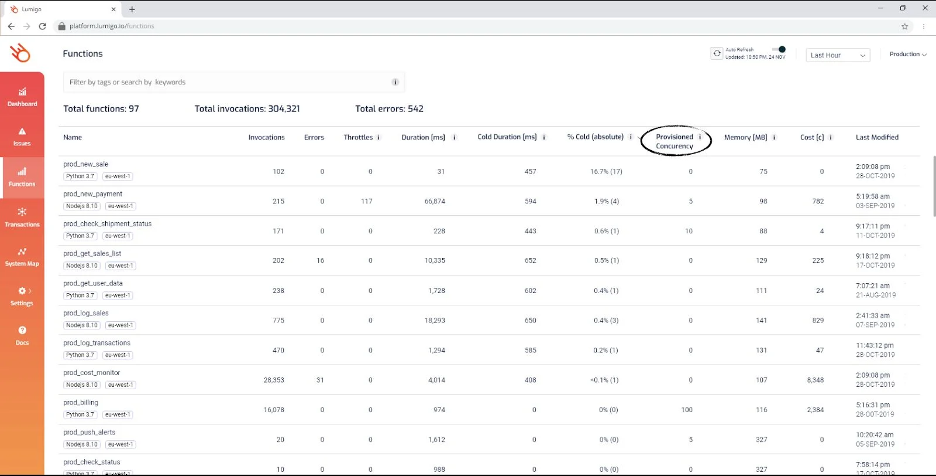Screen dimensions: 936x476
Task: Expand the Settings sidebar menu
Action: [22, 295]
